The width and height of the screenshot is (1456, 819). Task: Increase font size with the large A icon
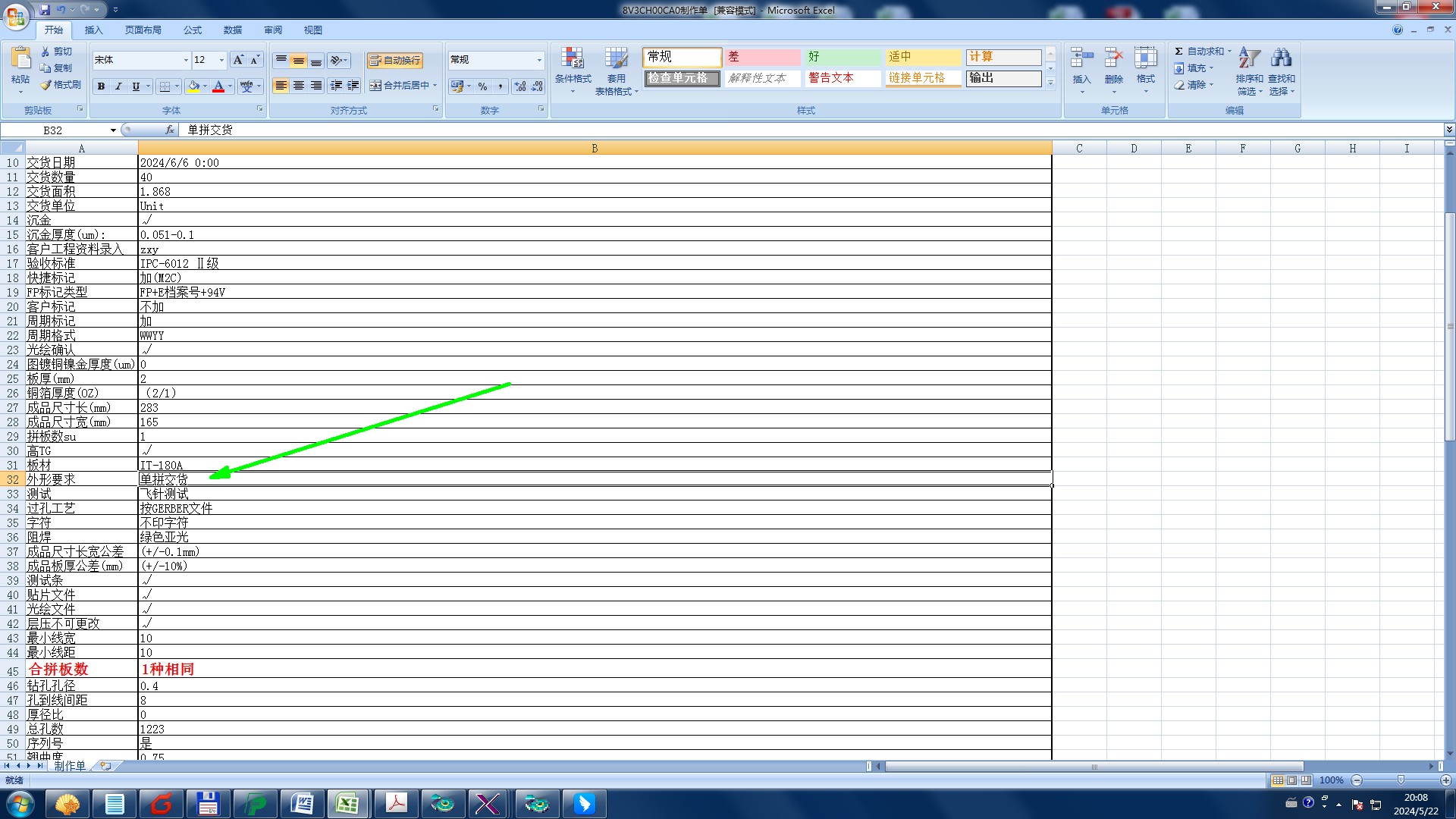[238, 60]
